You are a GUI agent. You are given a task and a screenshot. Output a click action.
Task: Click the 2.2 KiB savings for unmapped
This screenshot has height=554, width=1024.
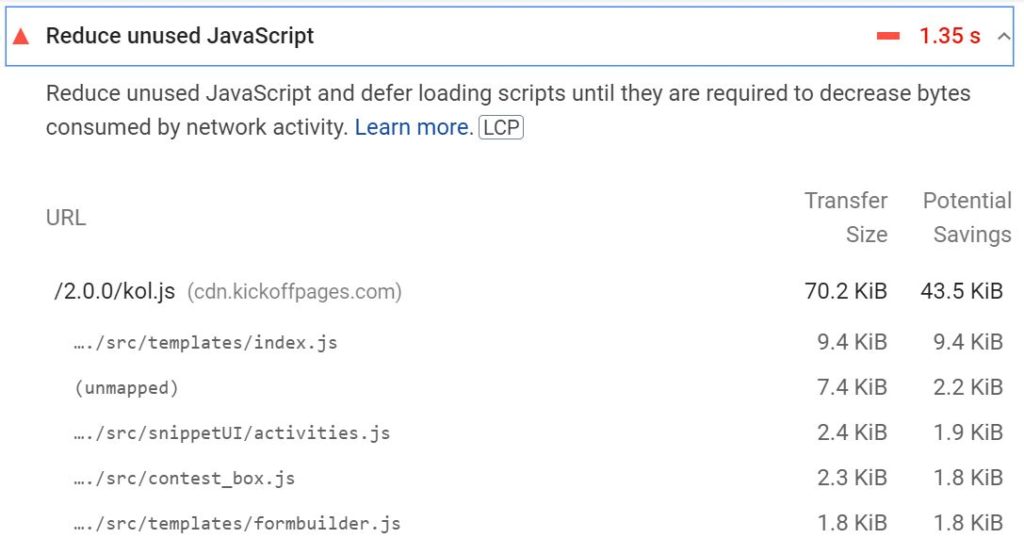click(x=968, y=387)
